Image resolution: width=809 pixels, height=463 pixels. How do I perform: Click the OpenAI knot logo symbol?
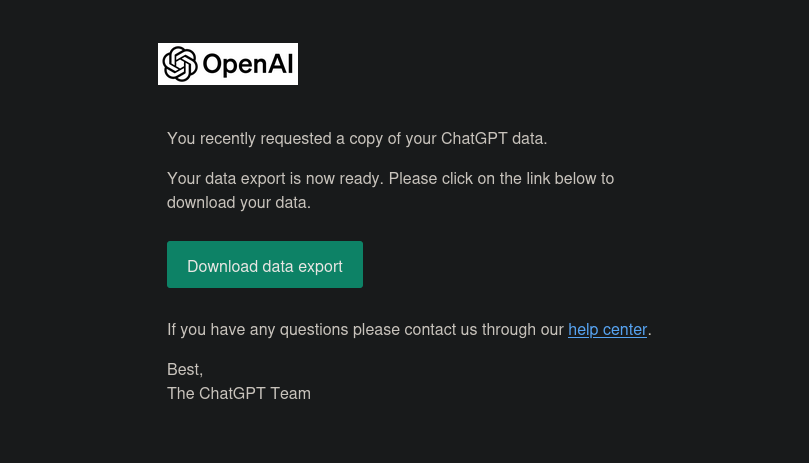click(x=180, y=64)
